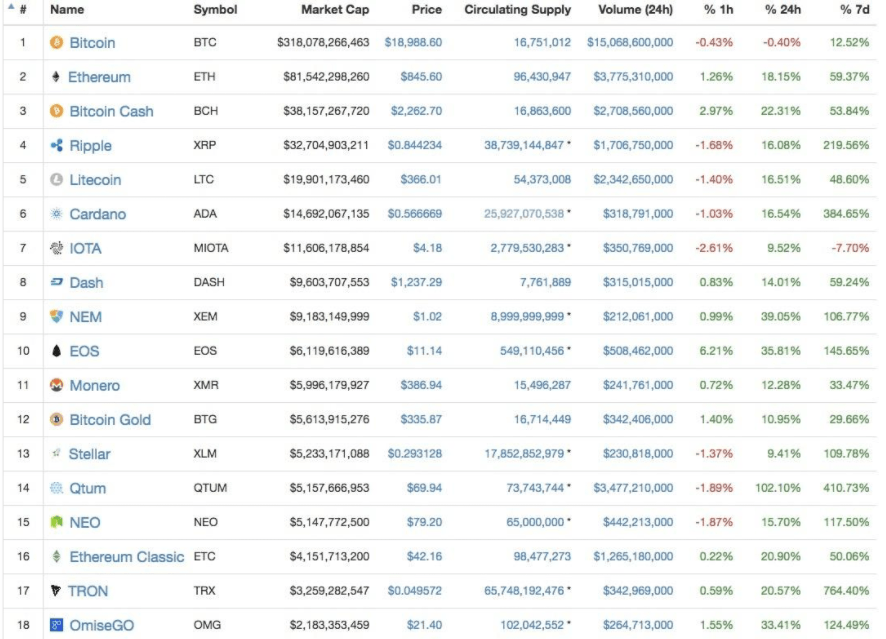This screenshot has width=886, height=639.
Task: Click Qtum 24h change 102.10%
Action: tap(778, 488)
